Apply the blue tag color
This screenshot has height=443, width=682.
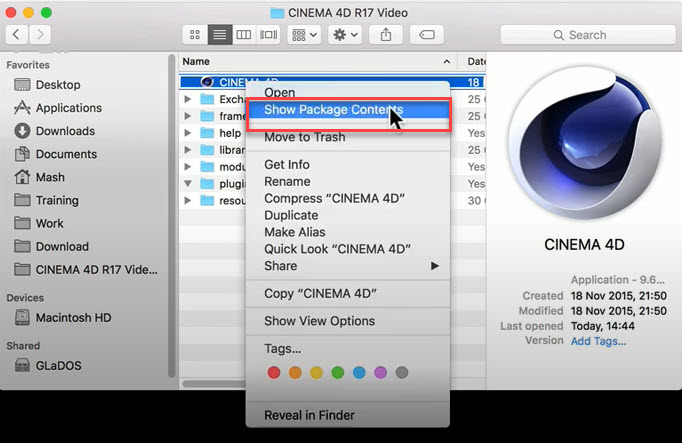[x=359, y=373]
